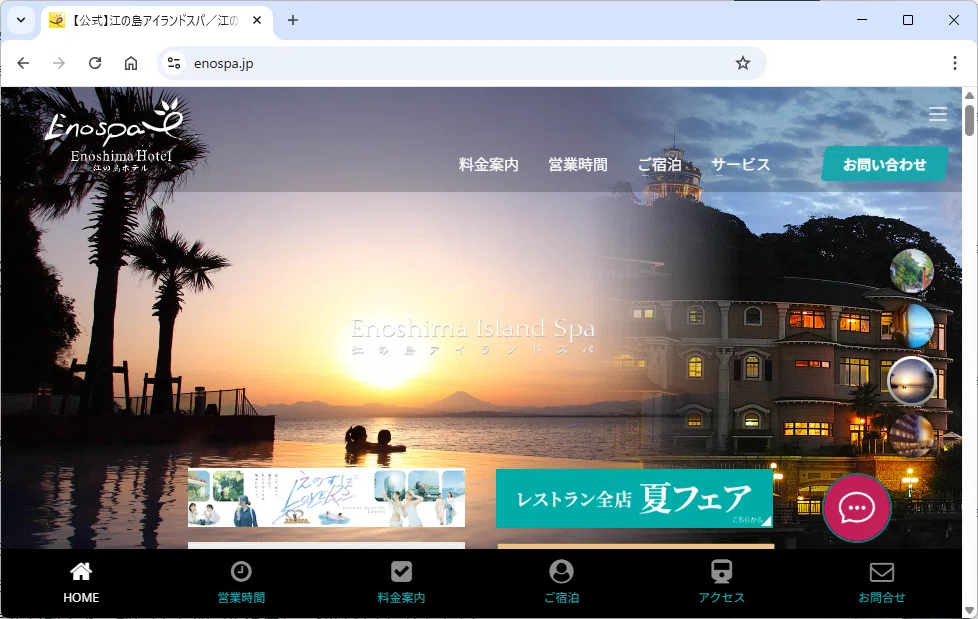Click the Enospa Enoshima Hotel logo
The height and width of the screenshot is (619, 978).
pos(114,135)
